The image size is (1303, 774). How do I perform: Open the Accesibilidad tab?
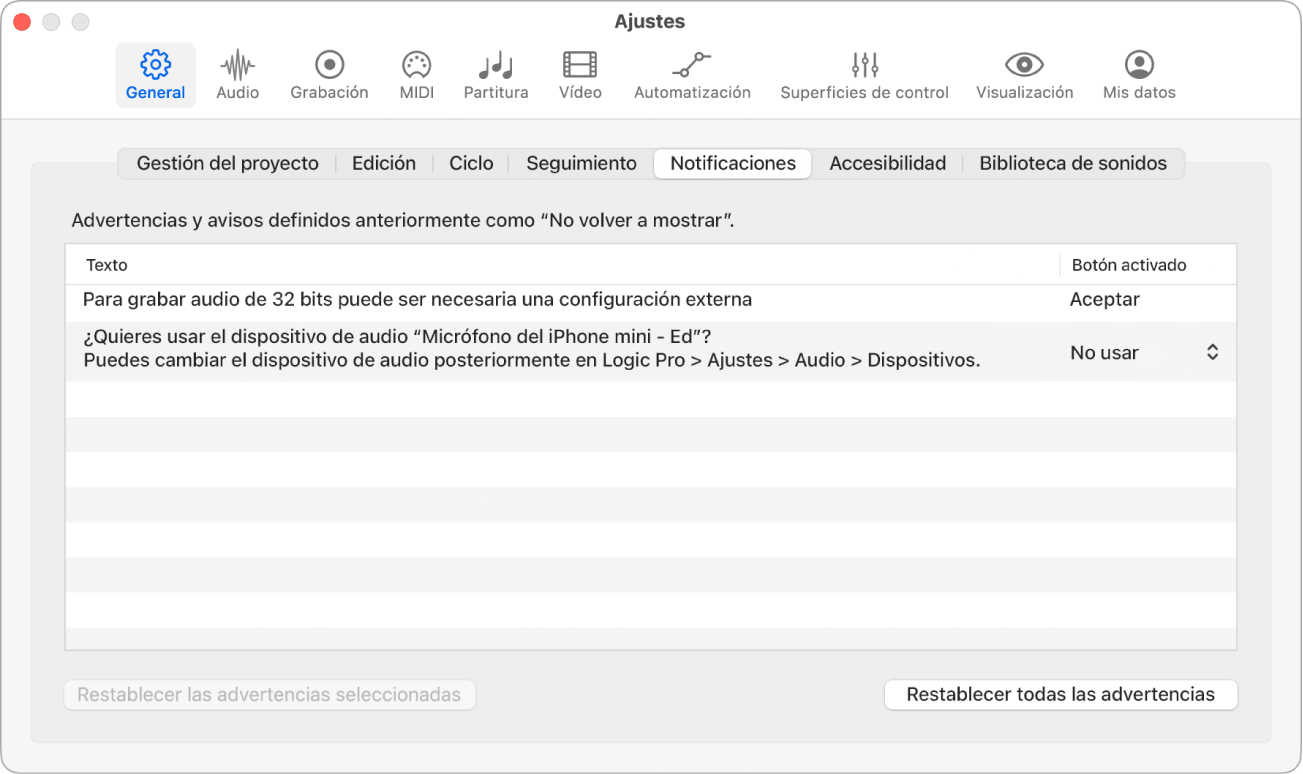[886, 162]
